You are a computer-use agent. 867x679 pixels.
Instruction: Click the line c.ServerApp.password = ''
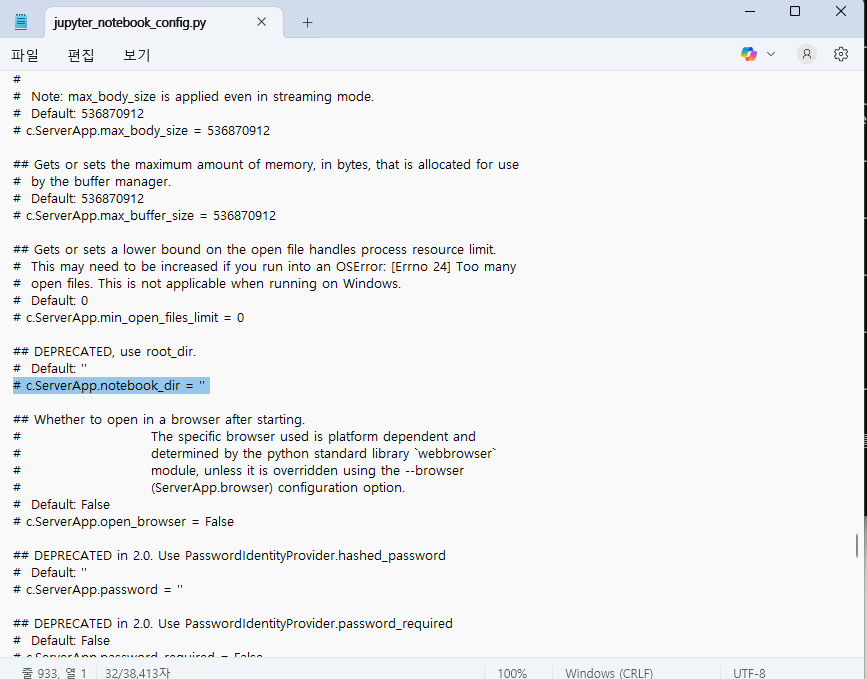[98, 589]
